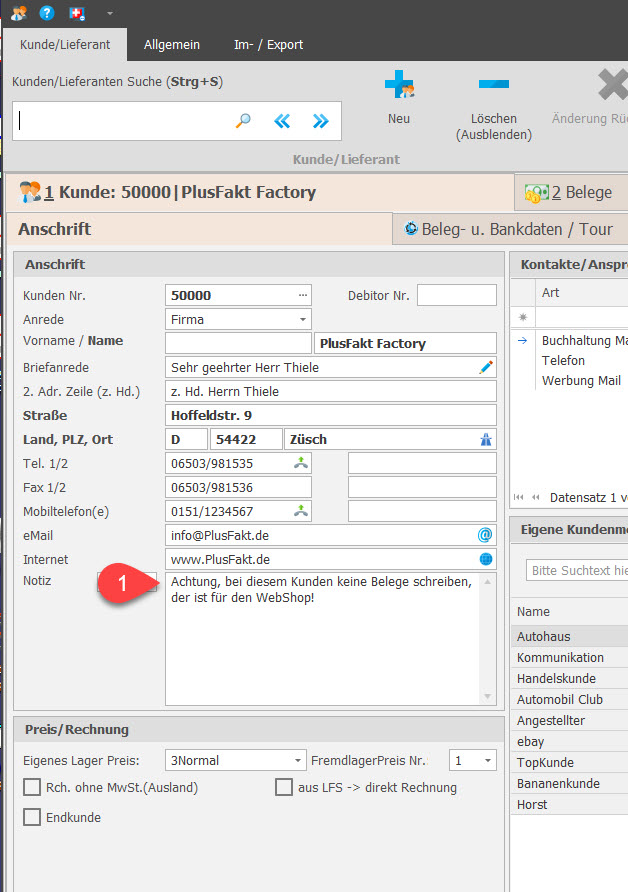Switch to the Kunde/Lieferant ribbon tab
Viewport: 628px width, 892px height.
tap(65, 44)
